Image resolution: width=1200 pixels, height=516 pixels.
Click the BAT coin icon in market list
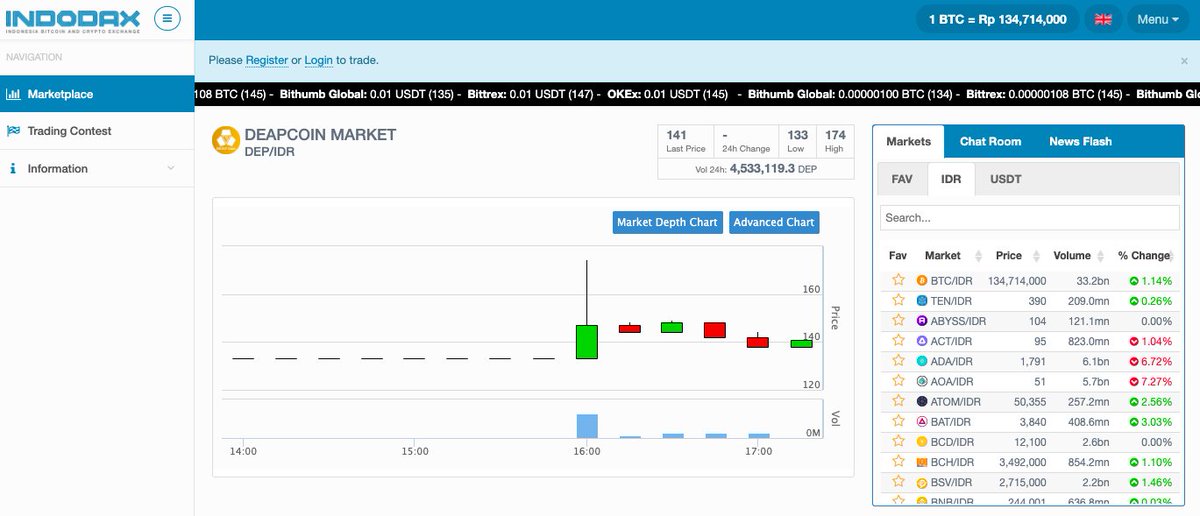pyautogui.click(x=922, y=422)
